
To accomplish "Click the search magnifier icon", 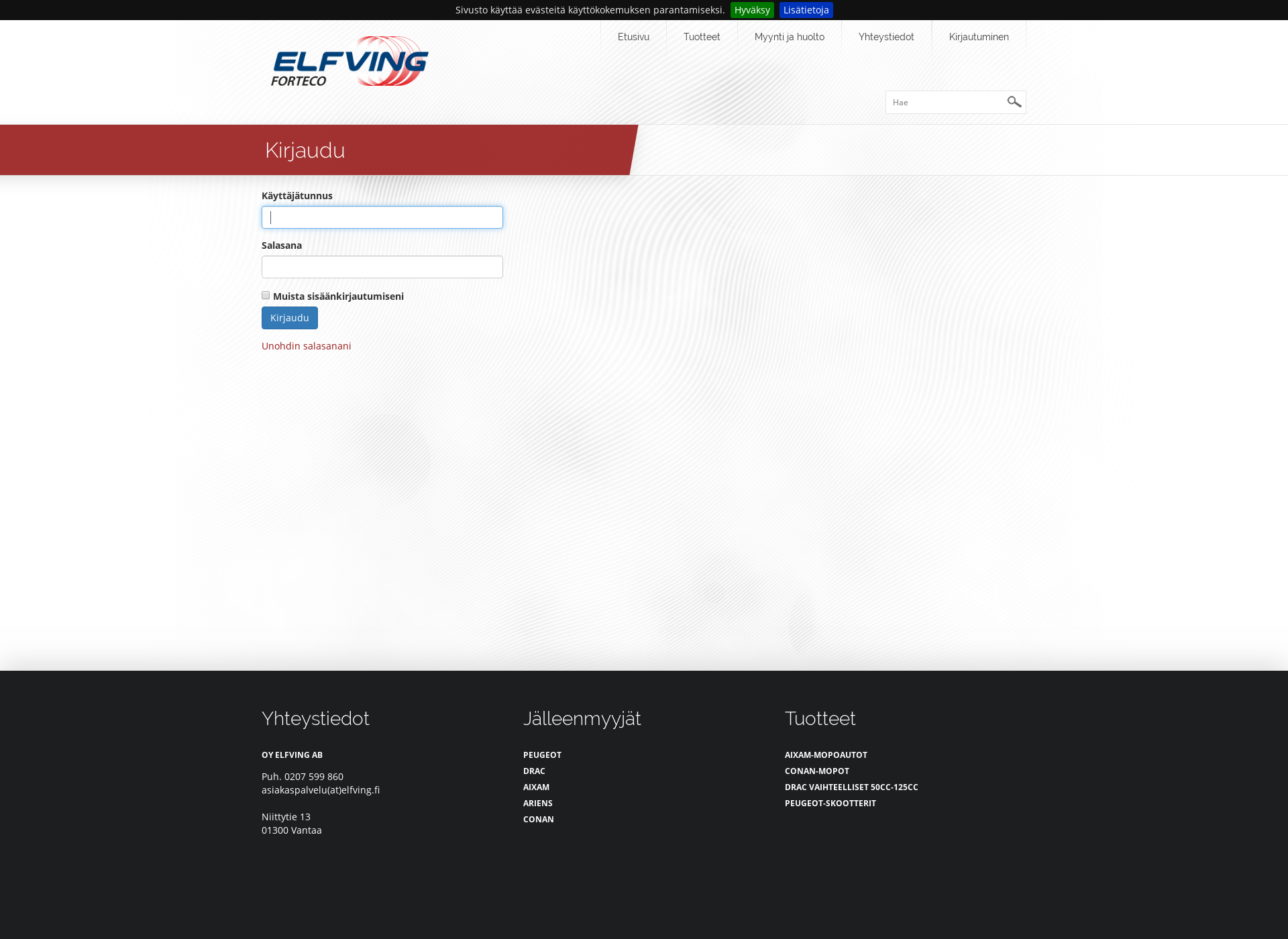I will point(1014,102).
